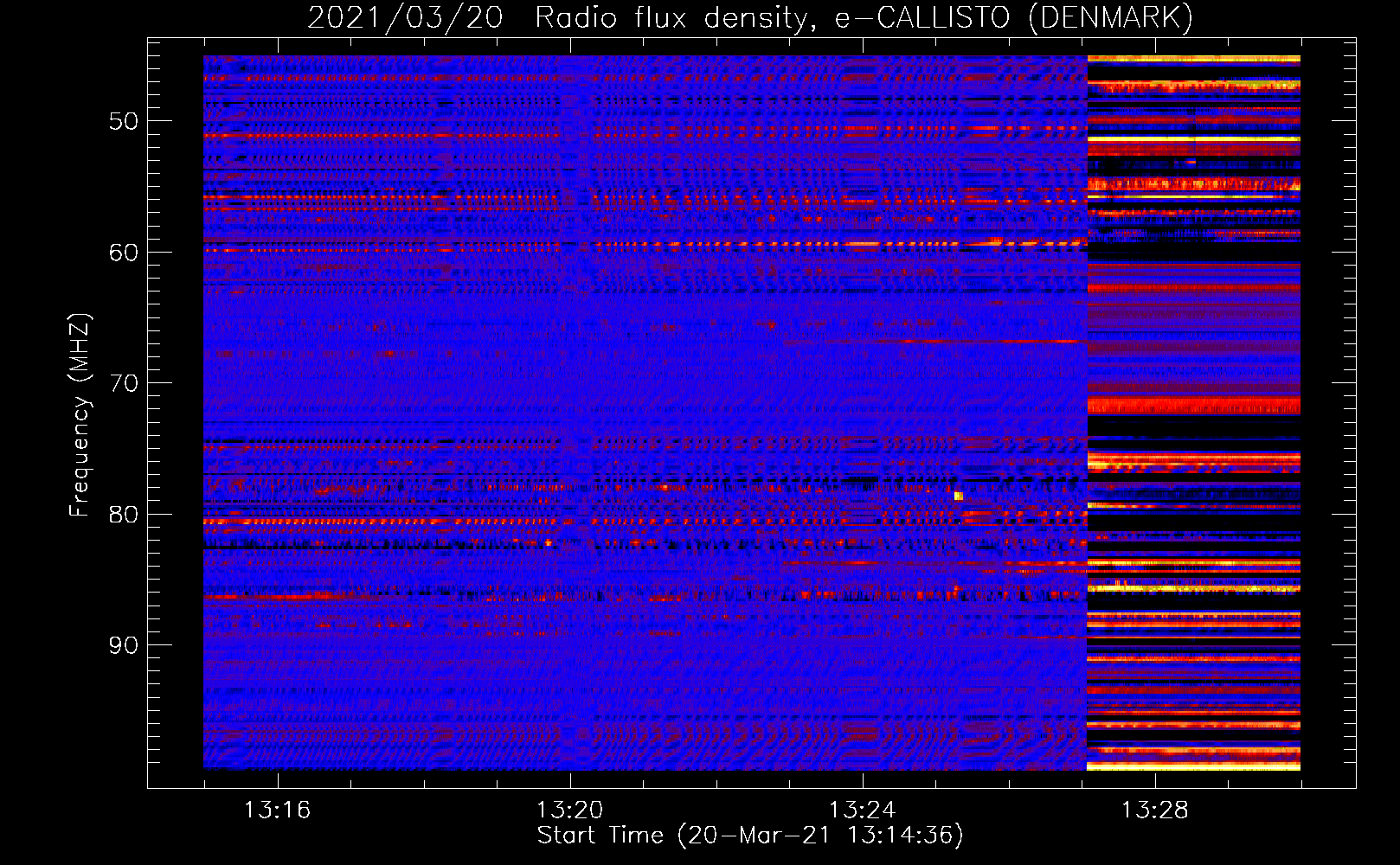This screenshot has width=1400, height=865.
Task: Click the 'Frequency (MHZ)' axis label
Action: (x=80, y=414)
